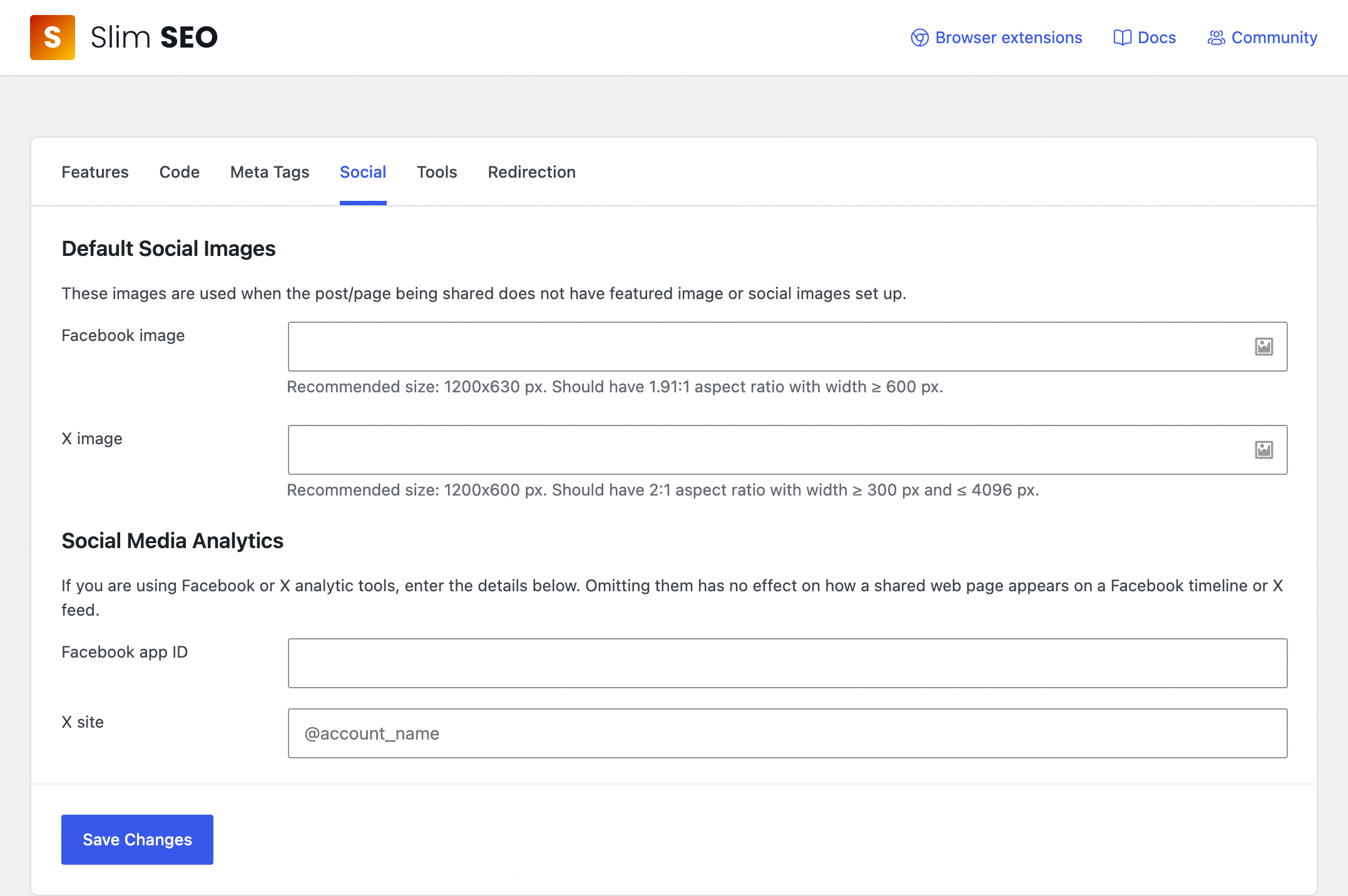Open the Browser extensions link
1348x896 pixels.
[996, 38]
